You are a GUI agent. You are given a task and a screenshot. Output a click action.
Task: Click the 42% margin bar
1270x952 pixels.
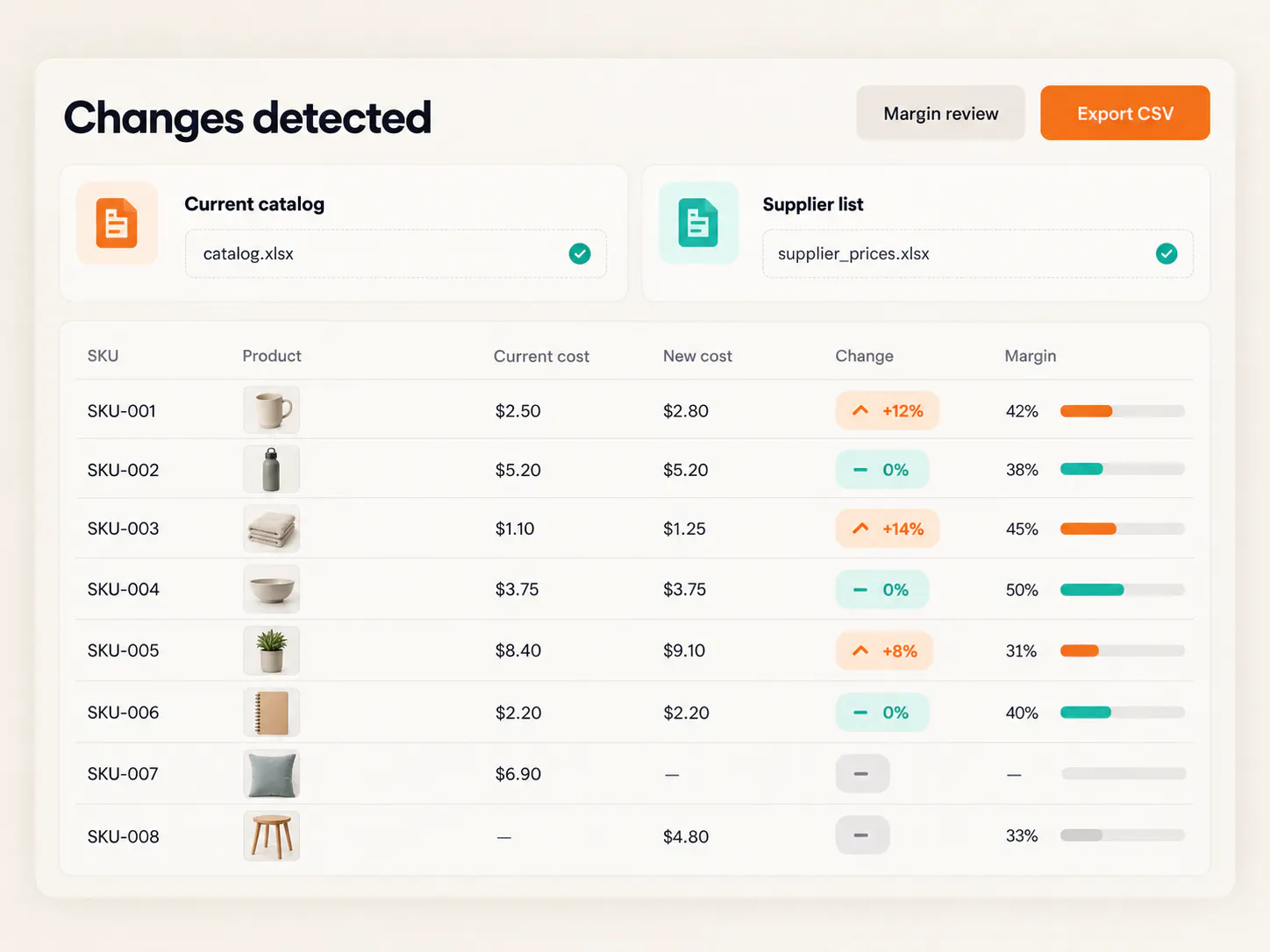coord(1122,411)
